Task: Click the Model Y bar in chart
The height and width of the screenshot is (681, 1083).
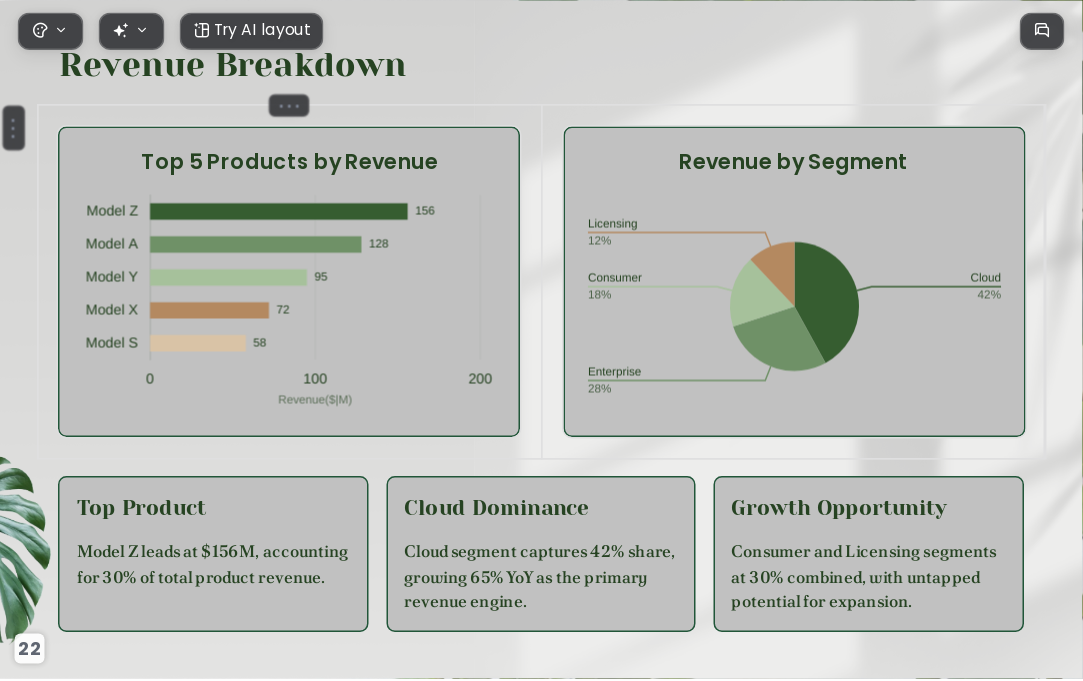Action: click(x=229, y=278)
